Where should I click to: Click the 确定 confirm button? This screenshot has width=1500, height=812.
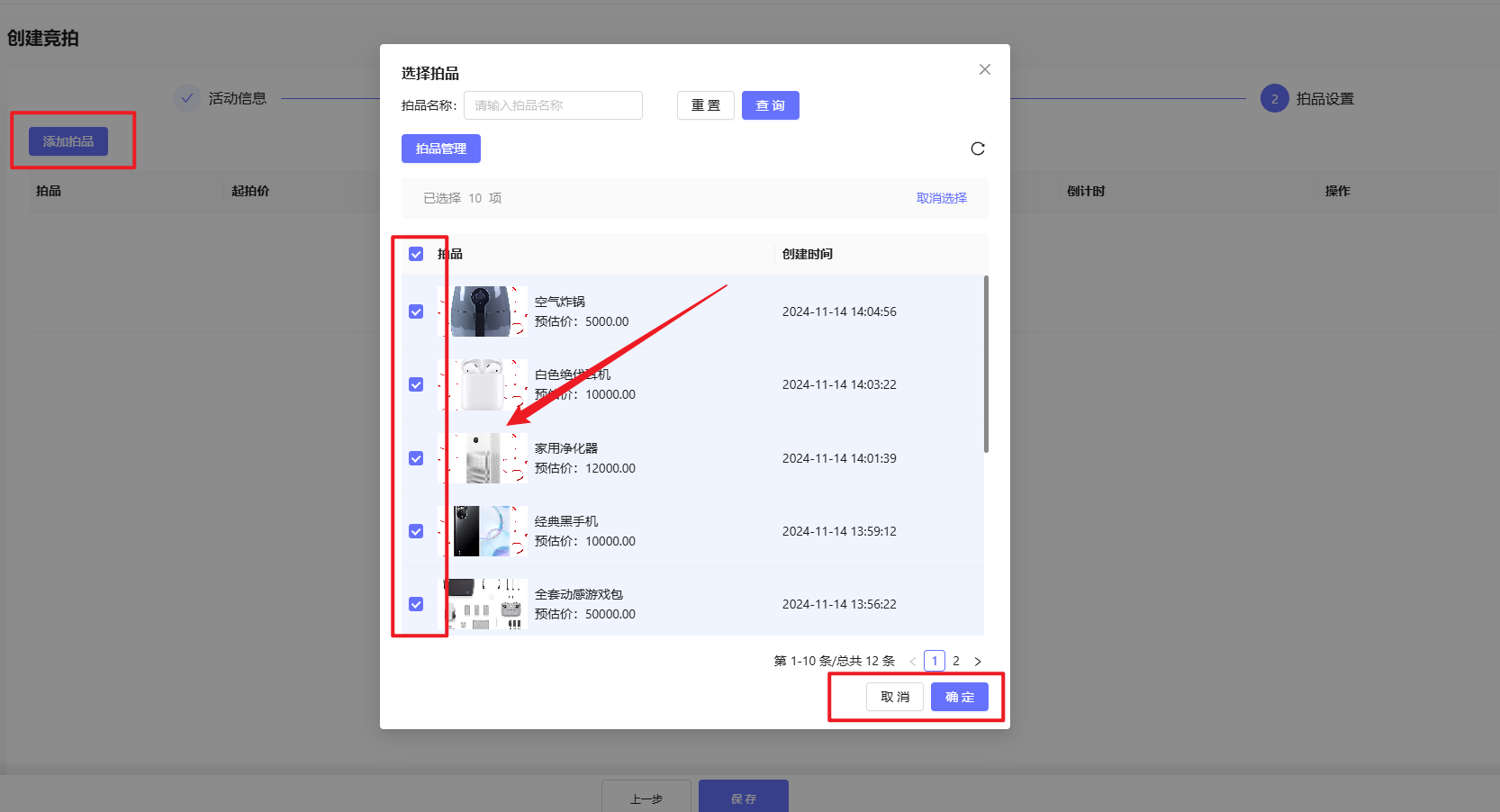[959, 697]
